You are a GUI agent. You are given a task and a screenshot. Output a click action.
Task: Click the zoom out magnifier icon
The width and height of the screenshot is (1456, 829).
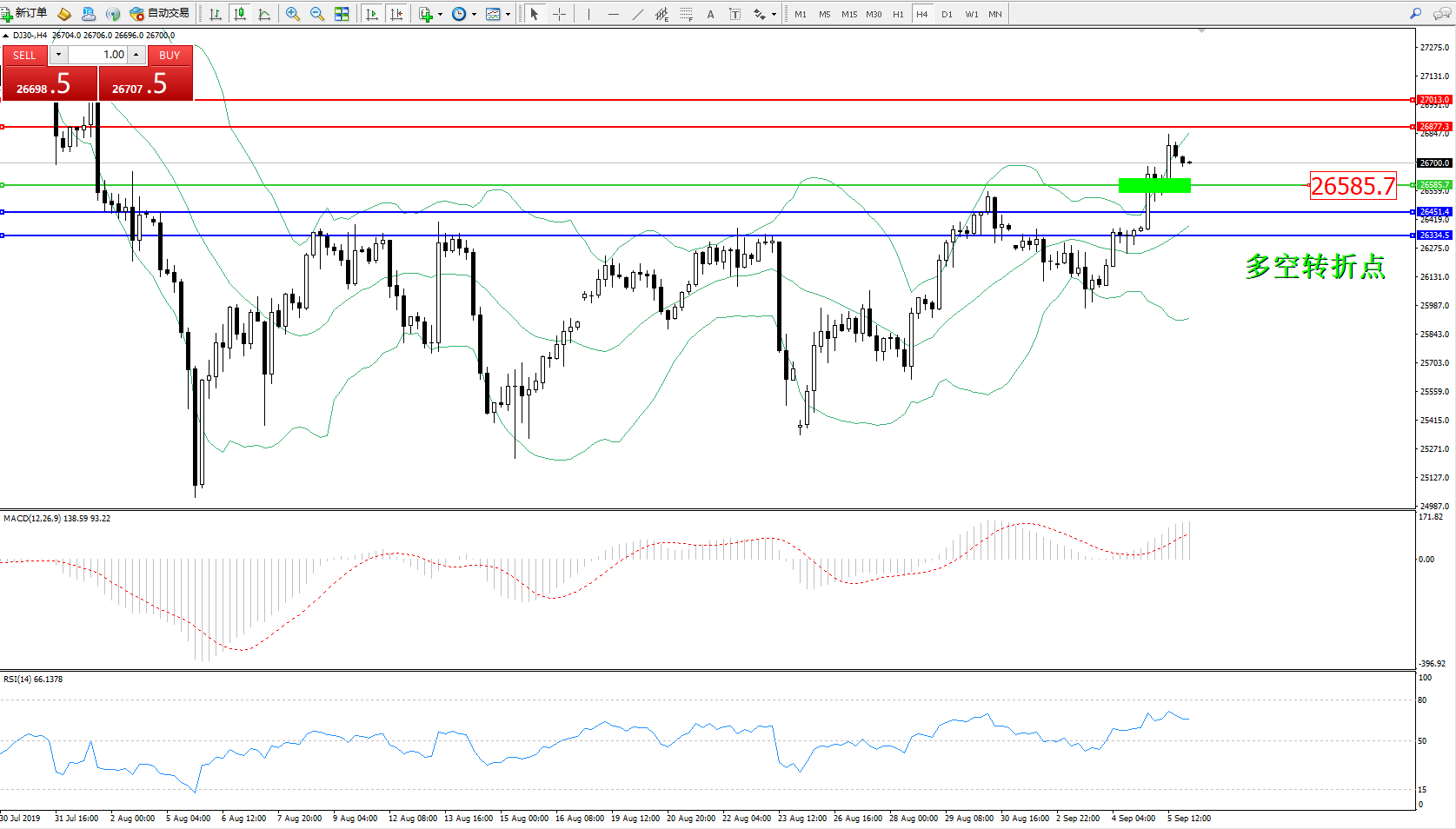coord(316,14)
